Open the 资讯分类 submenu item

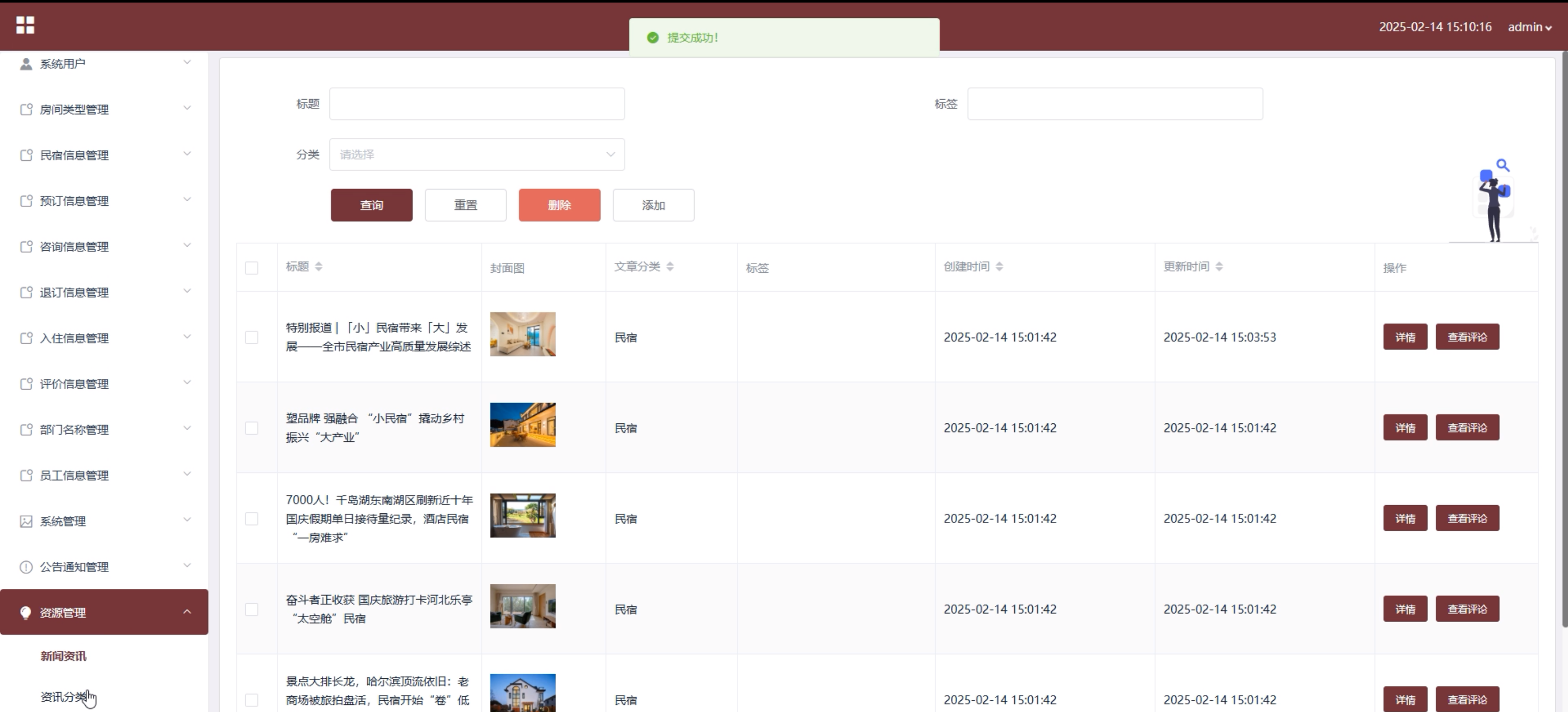(63, 697)
